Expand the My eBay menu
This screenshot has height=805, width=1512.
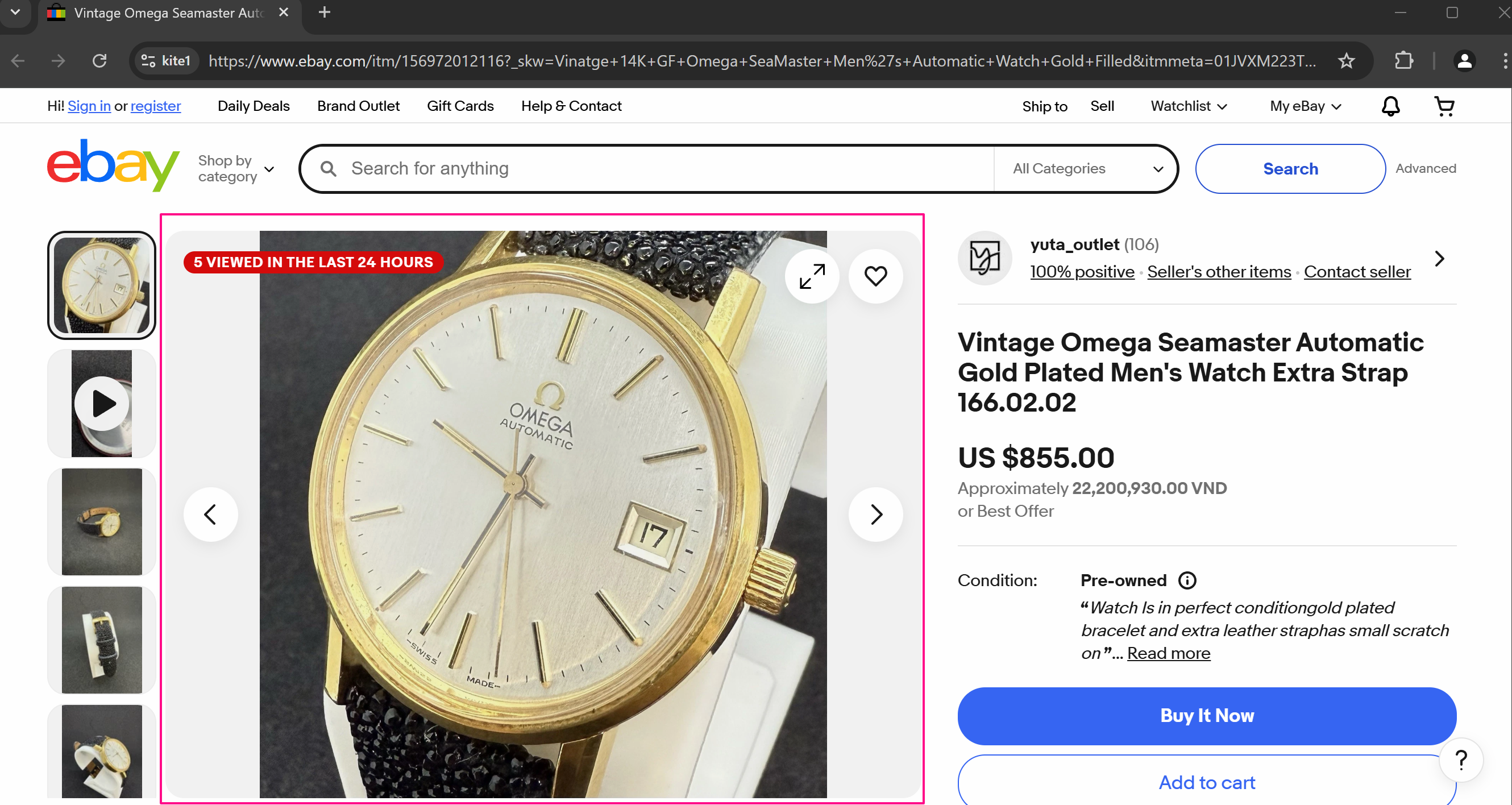pos(1306,106)
